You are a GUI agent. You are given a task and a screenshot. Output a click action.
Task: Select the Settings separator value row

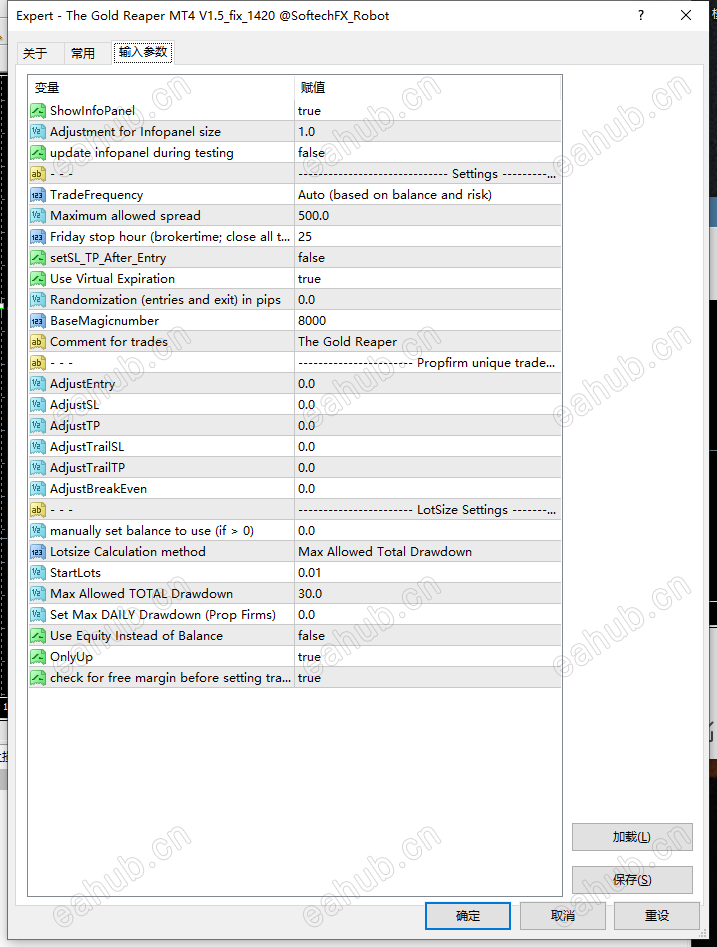point(427,174)
